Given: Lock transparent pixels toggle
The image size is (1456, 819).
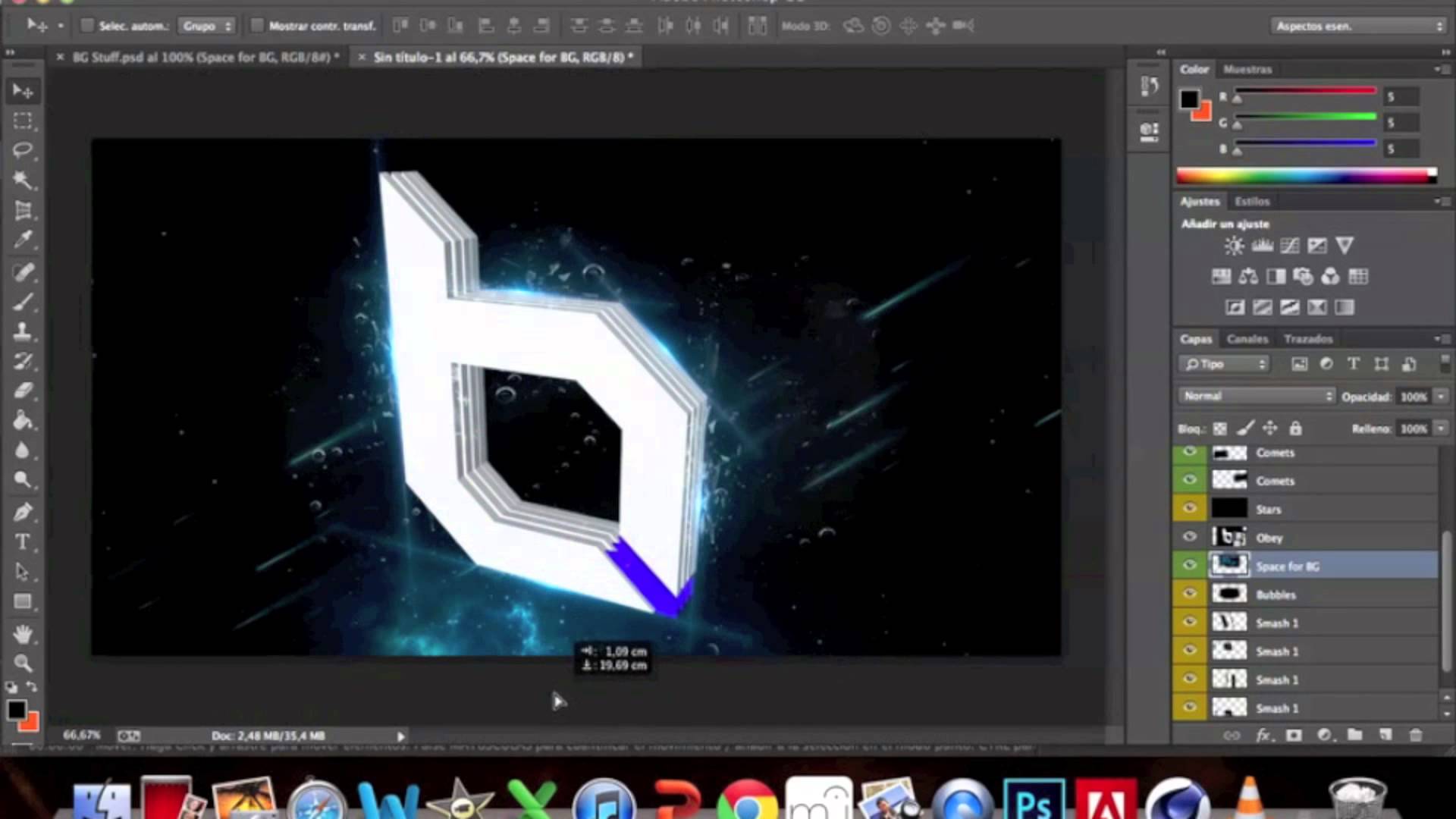Looking at the screenshot, I should (1219, 428).
